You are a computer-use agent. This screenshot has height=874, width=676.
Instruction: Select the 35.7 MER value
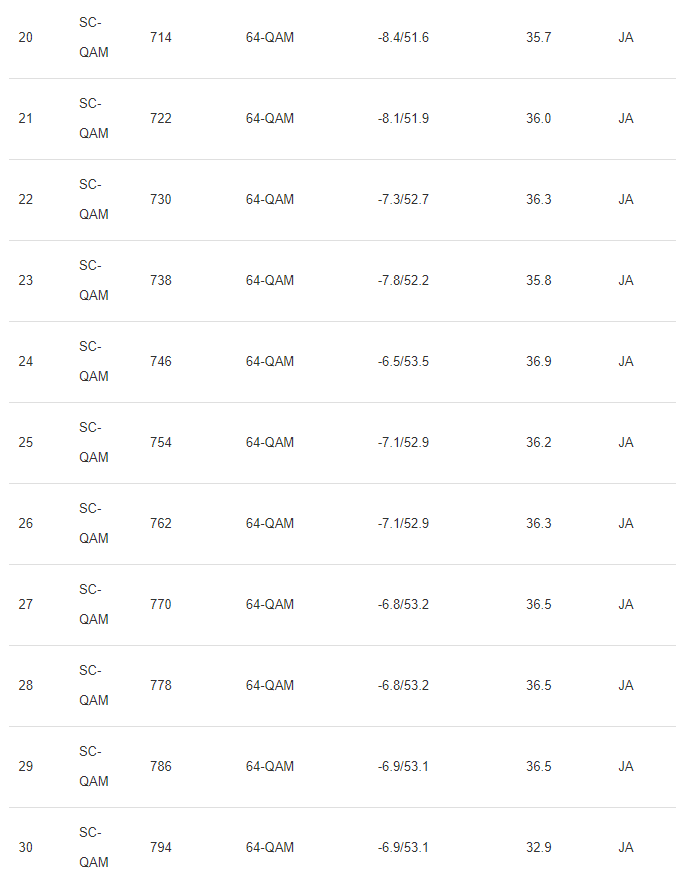[x=538, y=37]
